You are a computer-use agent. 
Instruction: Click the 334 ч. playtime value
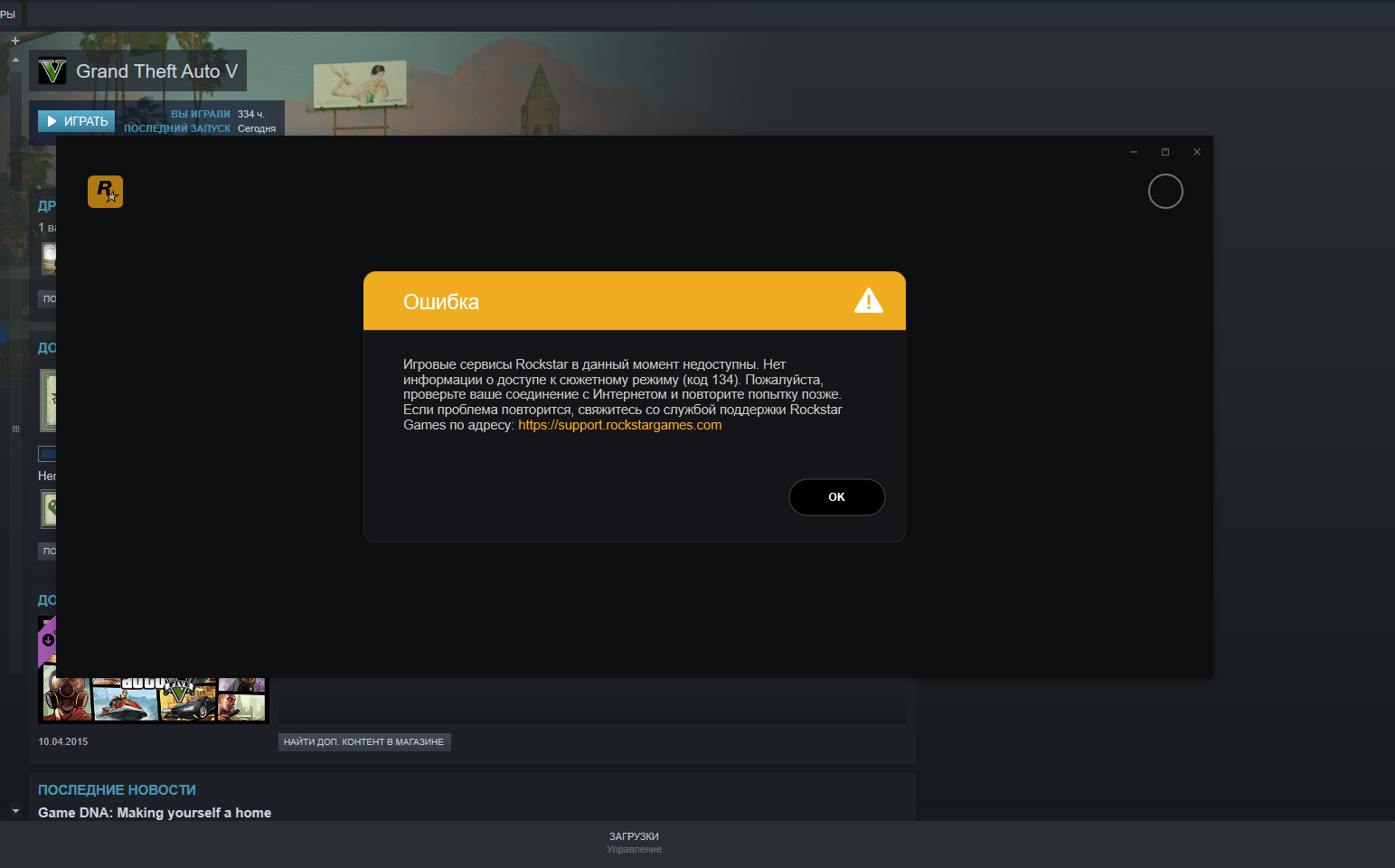coord(251,114)
